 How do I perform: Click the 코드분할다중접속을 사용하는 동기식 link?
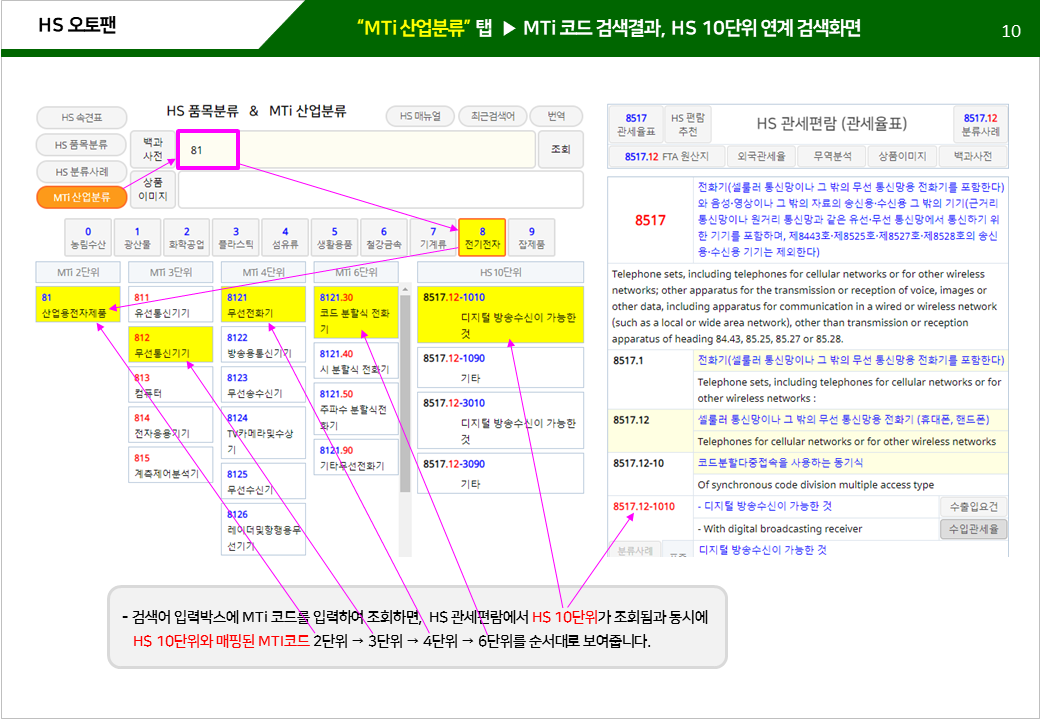(780, 463)
